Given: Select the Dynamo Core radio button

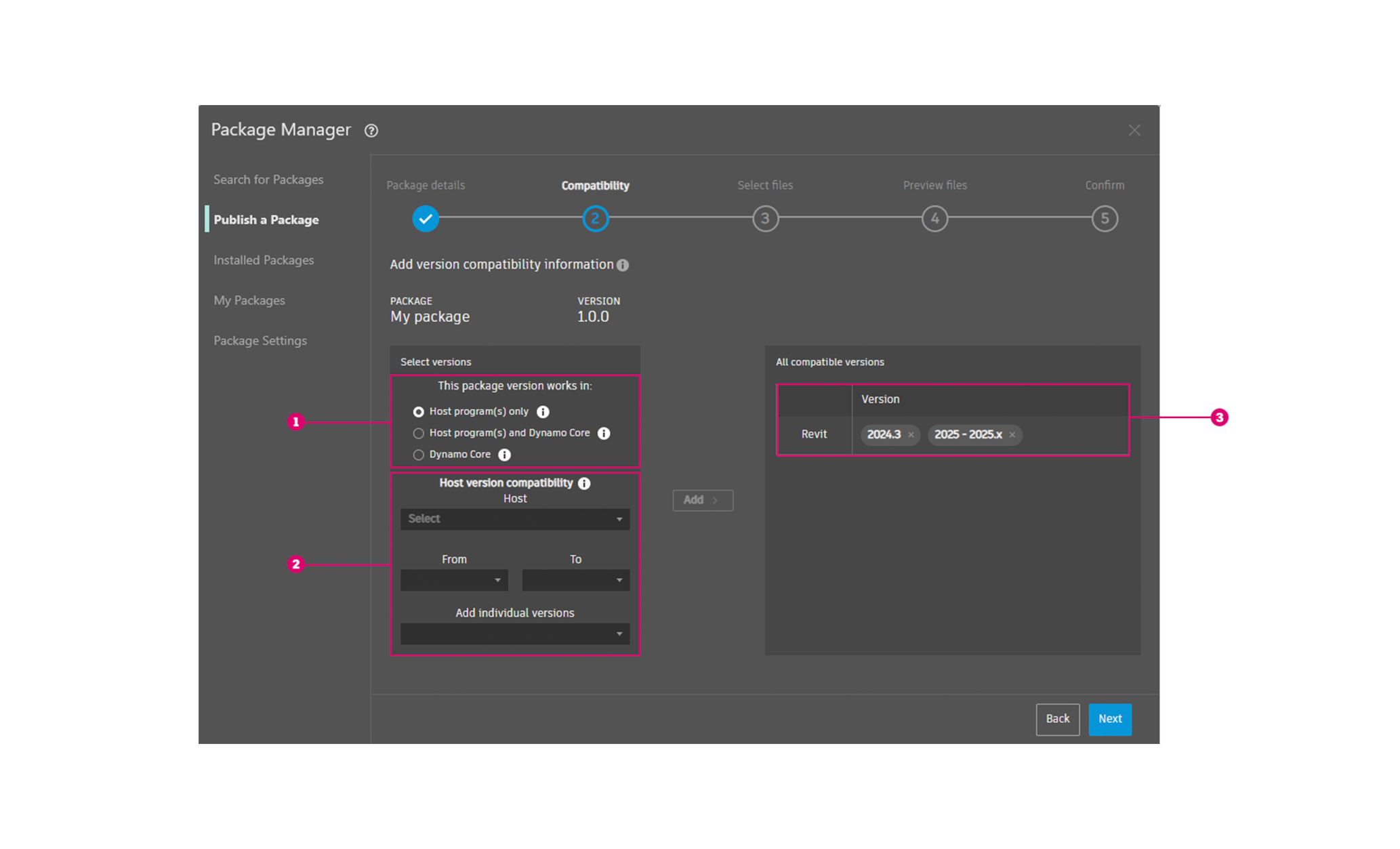Looking at the screenshot, I should pyautogui.click(x=419, y=455).
